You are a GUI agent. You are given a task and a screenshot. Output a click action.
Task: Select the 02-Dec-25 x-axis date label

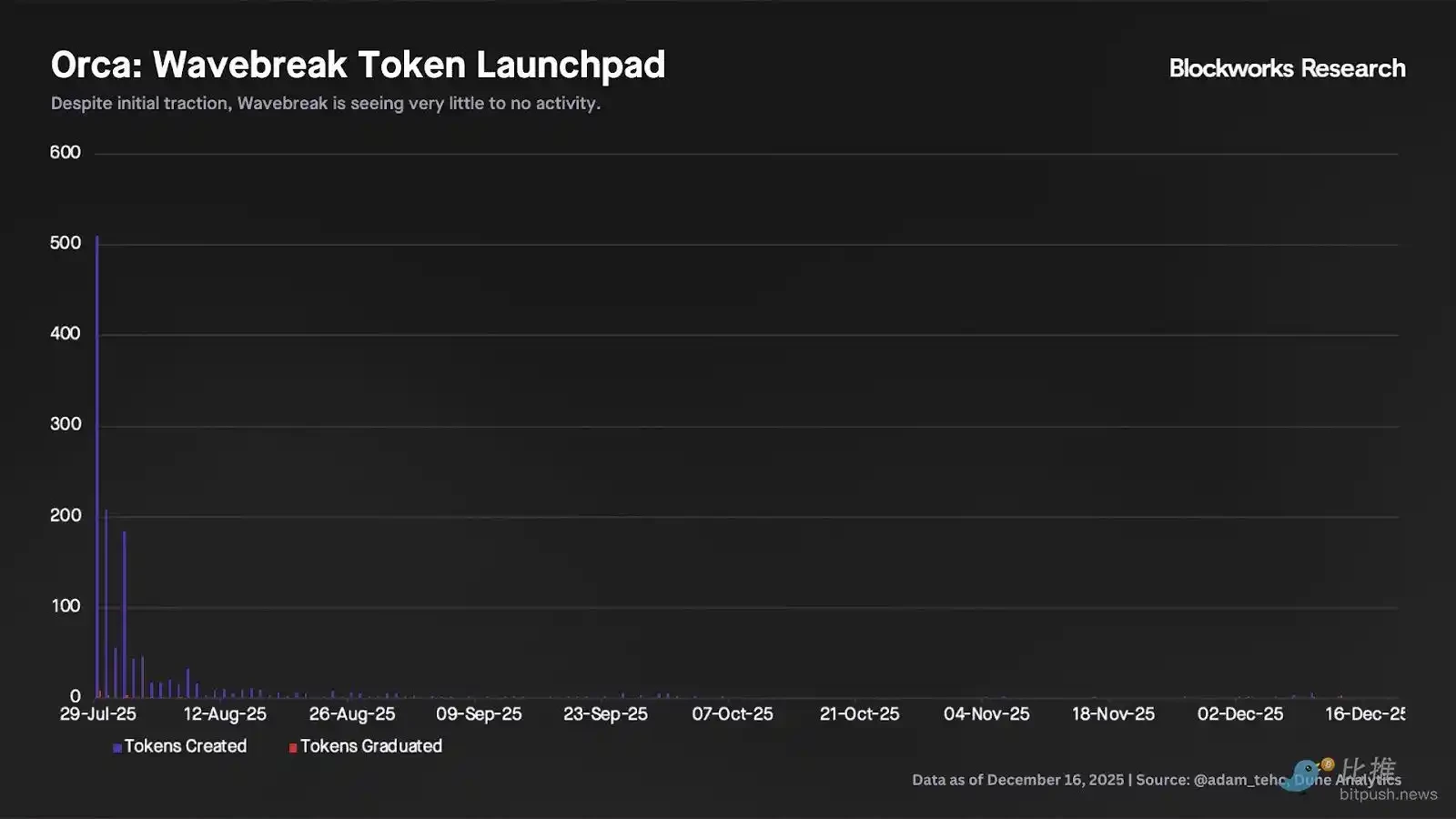click(1240, 714)
